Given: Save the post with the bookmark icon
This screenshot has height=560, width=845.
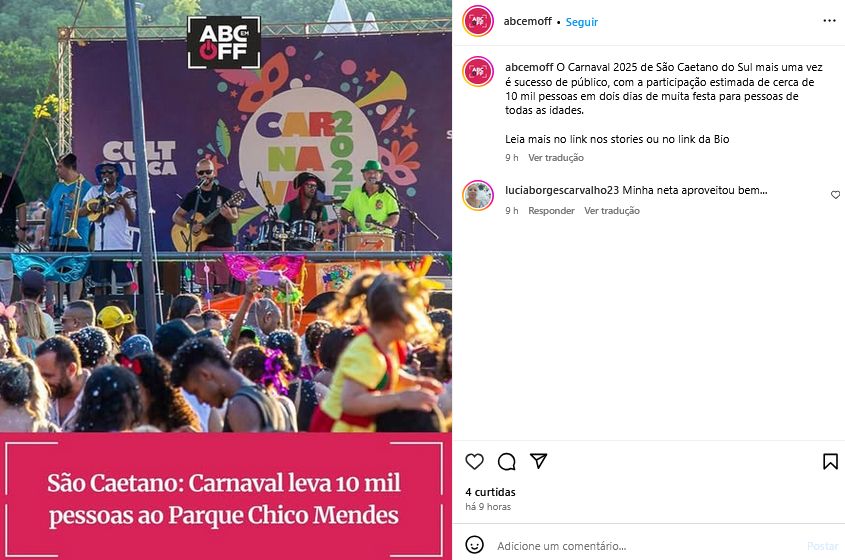Looking at the screenshot, I should 830,461.
